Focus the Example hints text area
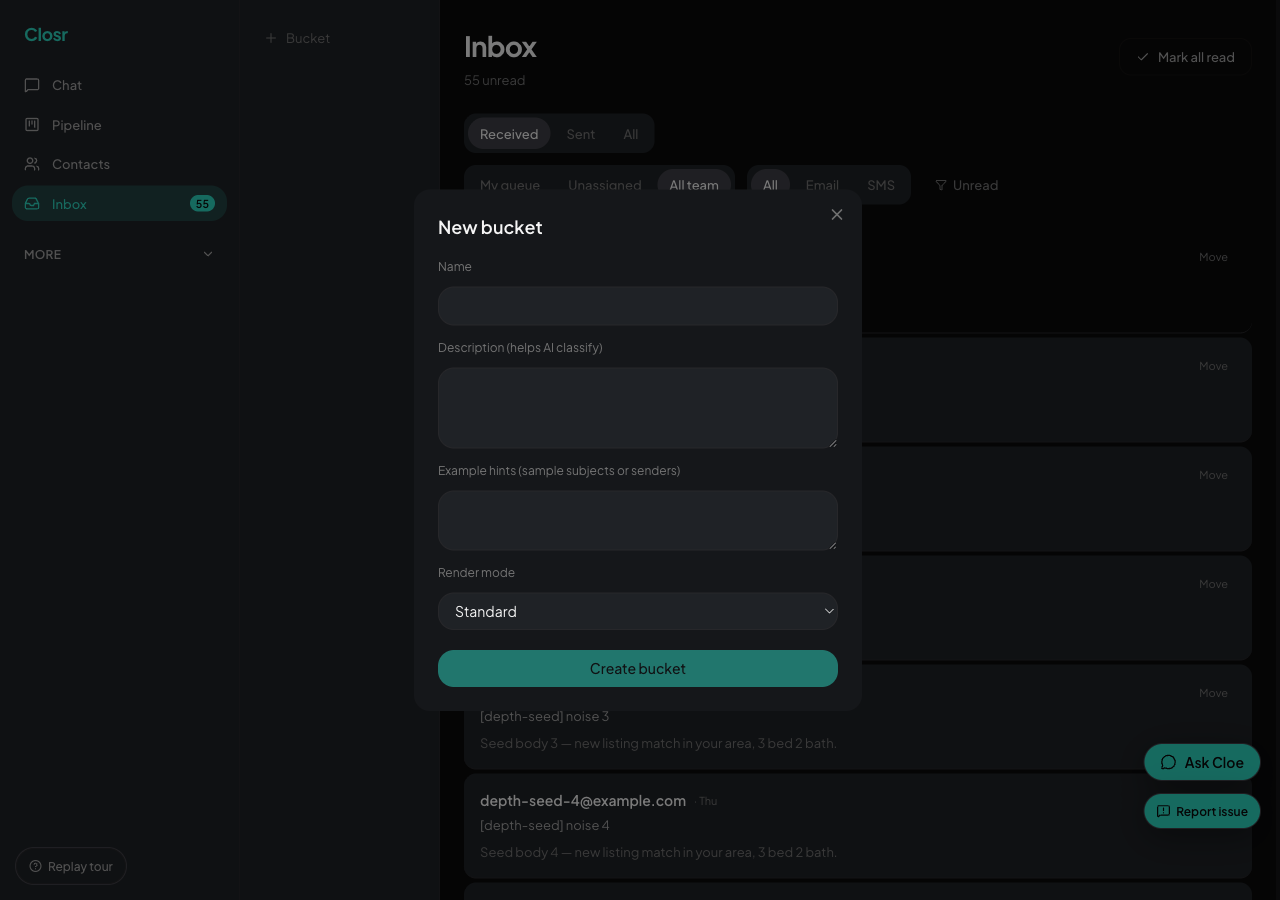 [638, 520]
